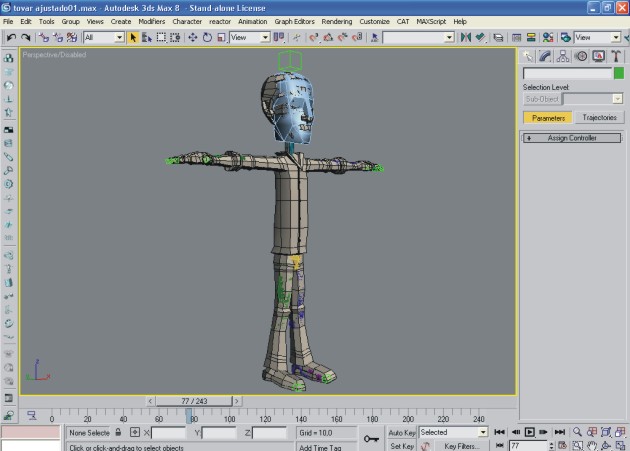Open the Modifiers menu

pyautogui.click(x=151, y=21)
